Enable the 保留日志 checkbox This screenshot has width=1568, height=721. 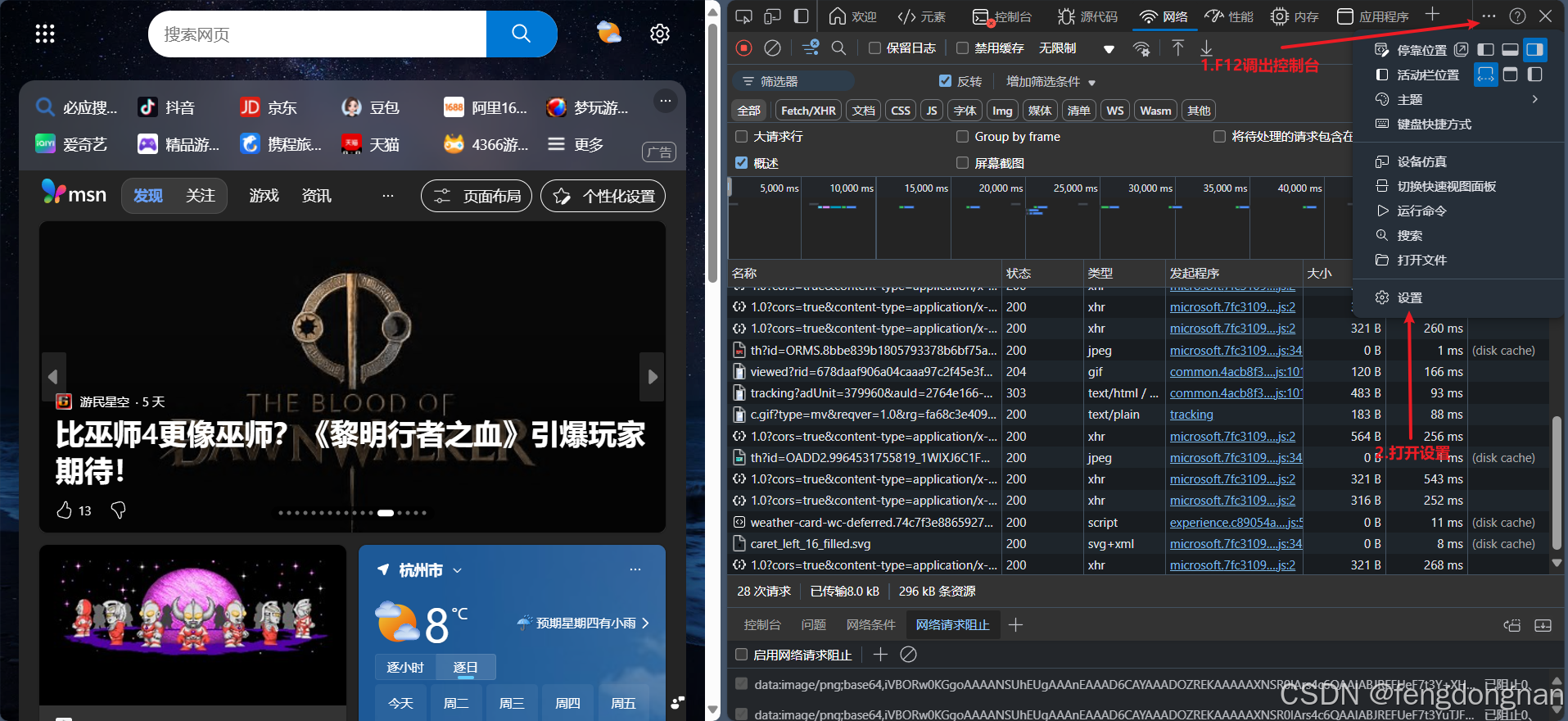pyautogui.click(x=874, y=48)
